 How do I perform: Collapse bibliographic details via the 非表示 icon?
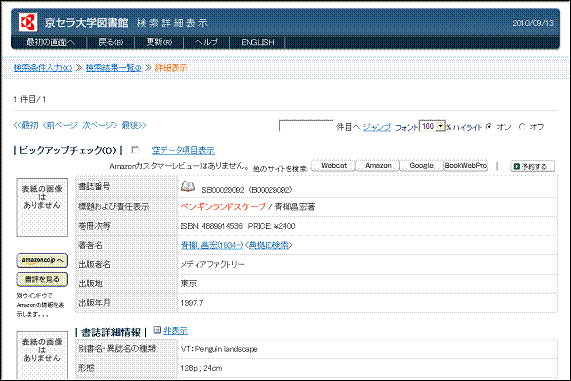point(157,330)
